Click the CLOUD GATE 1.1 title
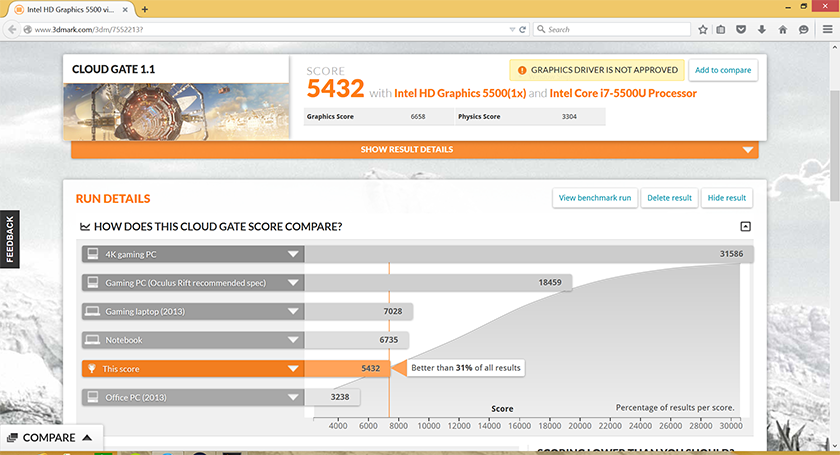The width and height of the screenshot is (840, 455). point(114,70)
